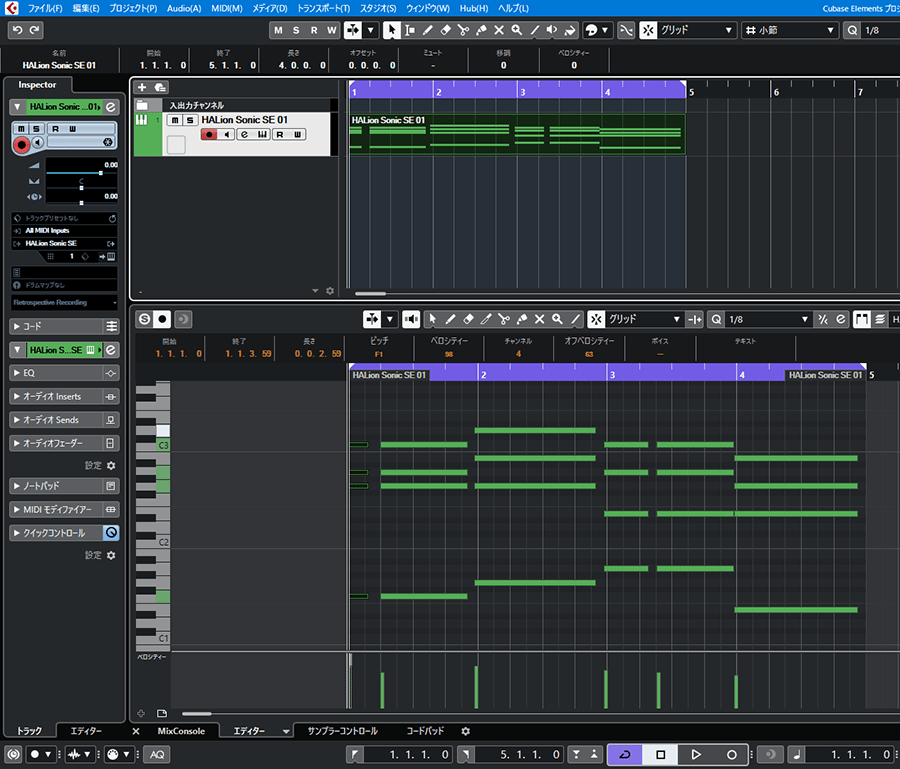
Task: Click the add track plus icon
Action: [142, 88]
